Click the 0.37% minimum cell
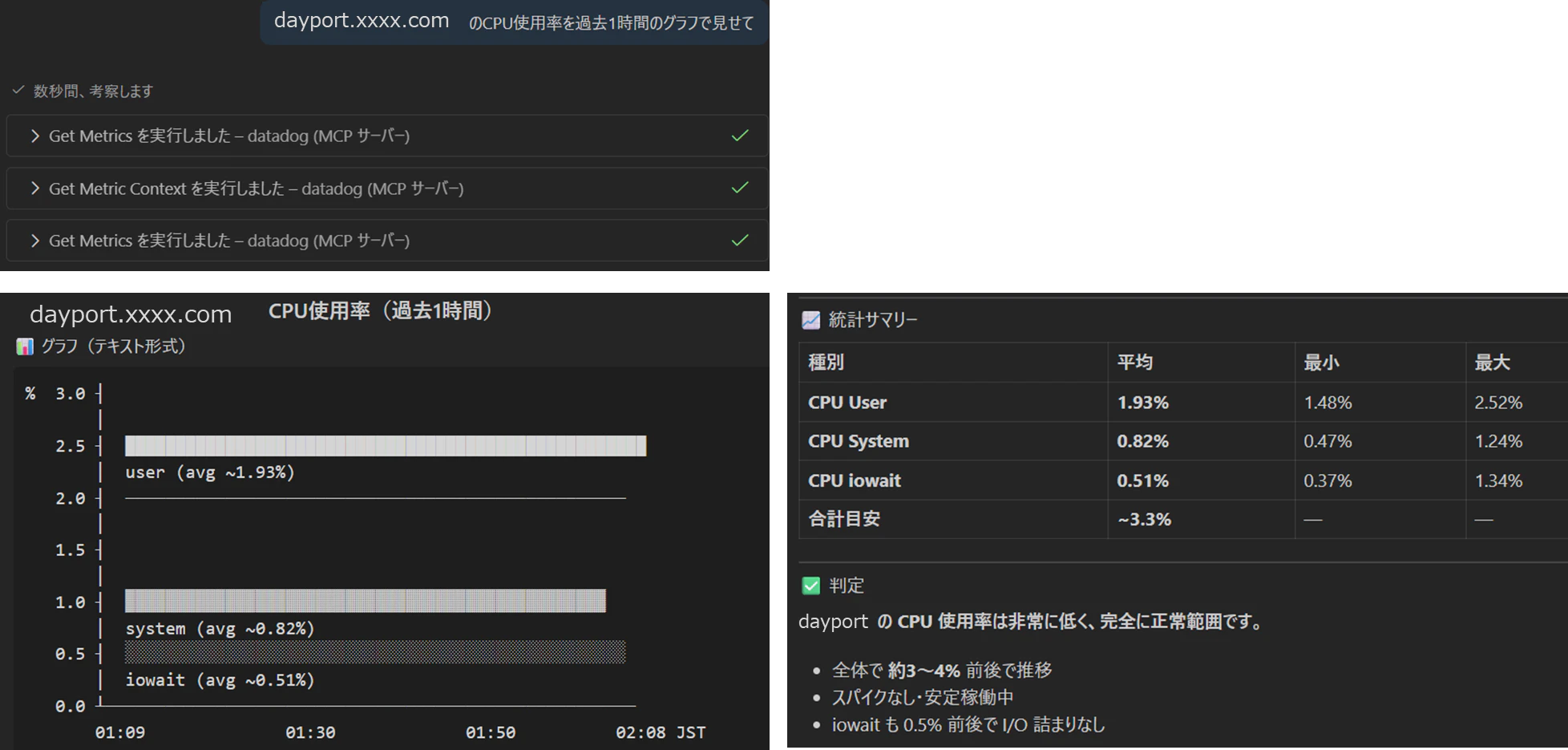Image resolution: width=1568 pixels, height=750 pixels. click(x=1328, y=480)
